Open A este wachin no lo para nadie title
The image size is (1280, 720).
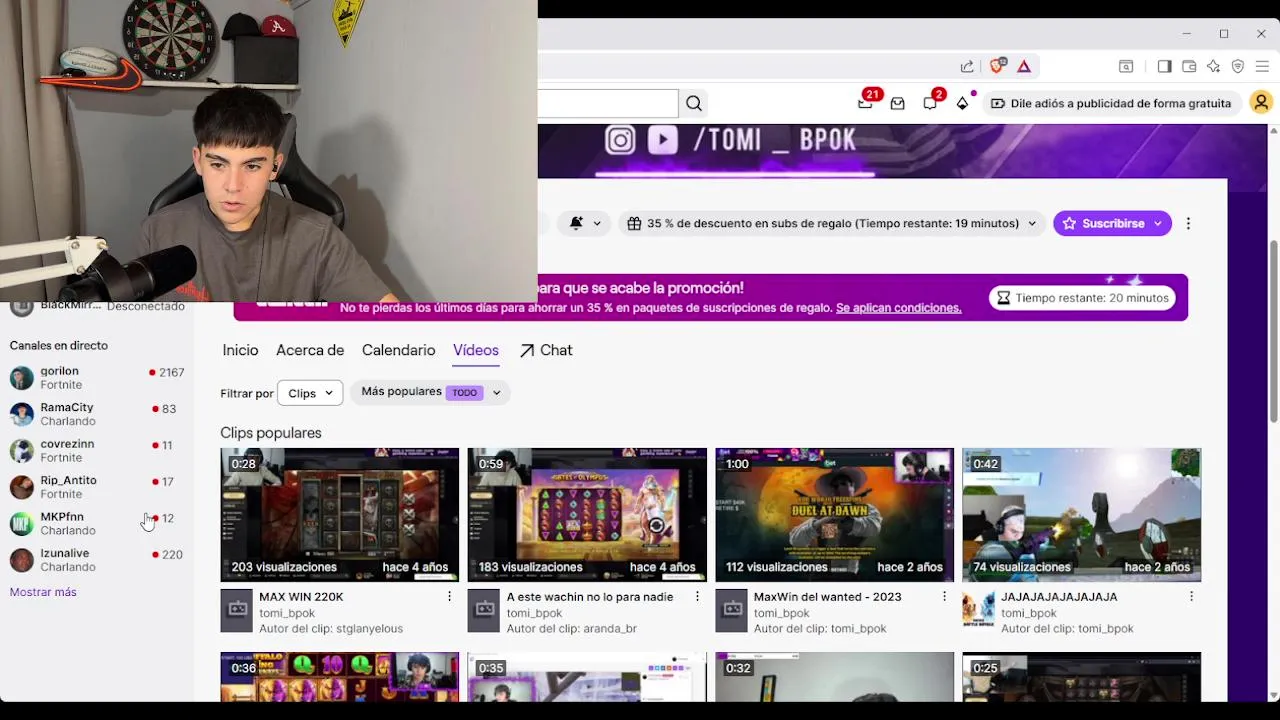tap(590, 596)
